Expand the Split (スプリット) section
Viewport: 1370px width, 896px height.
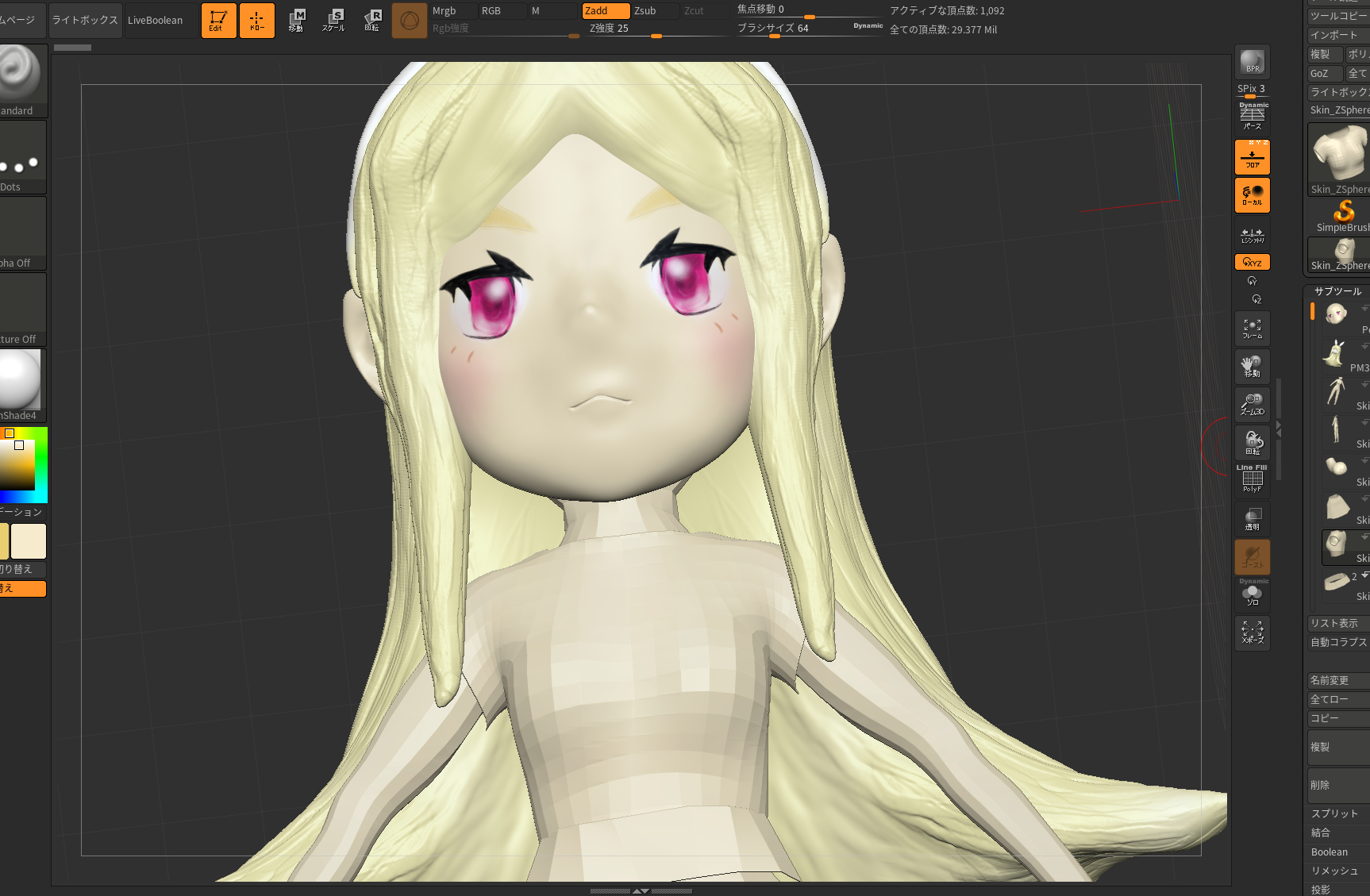[1338, 813]
